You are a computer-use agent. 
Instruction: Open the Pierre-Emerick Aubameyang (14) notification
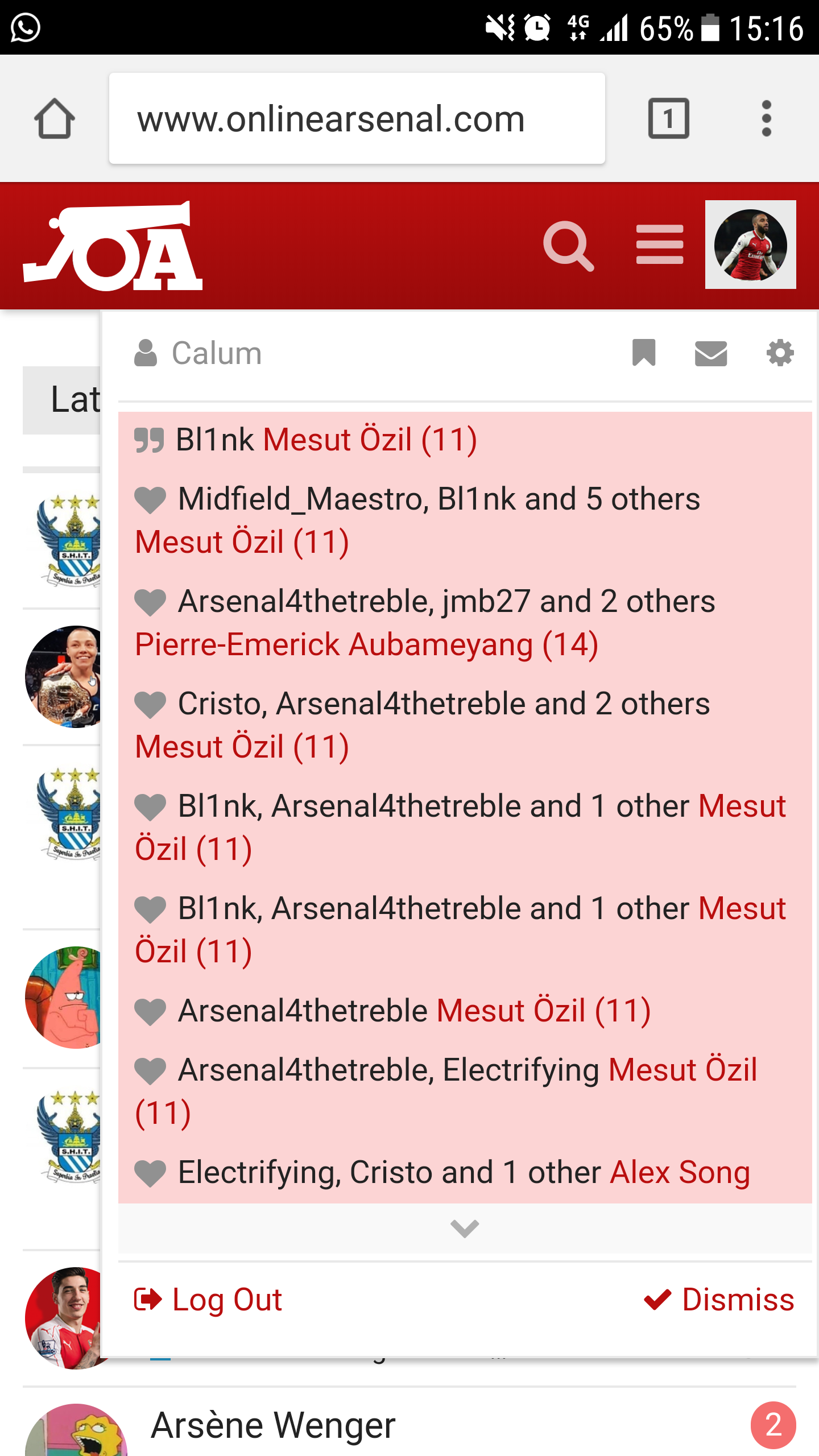tap(366, 644)
